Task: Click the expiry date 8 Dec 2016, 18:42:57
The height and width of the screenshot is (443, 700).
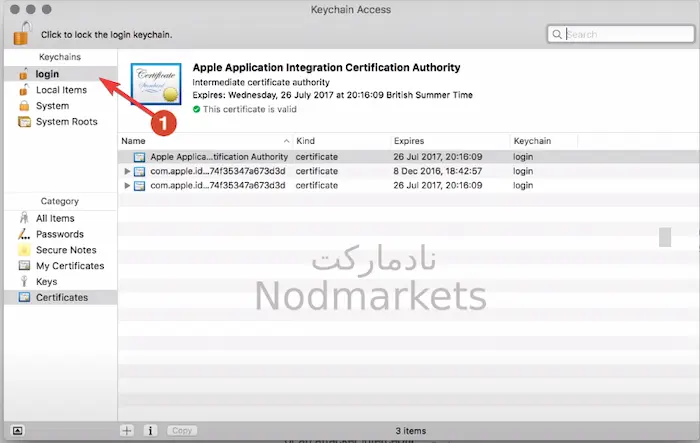Action: pos(438,171)
